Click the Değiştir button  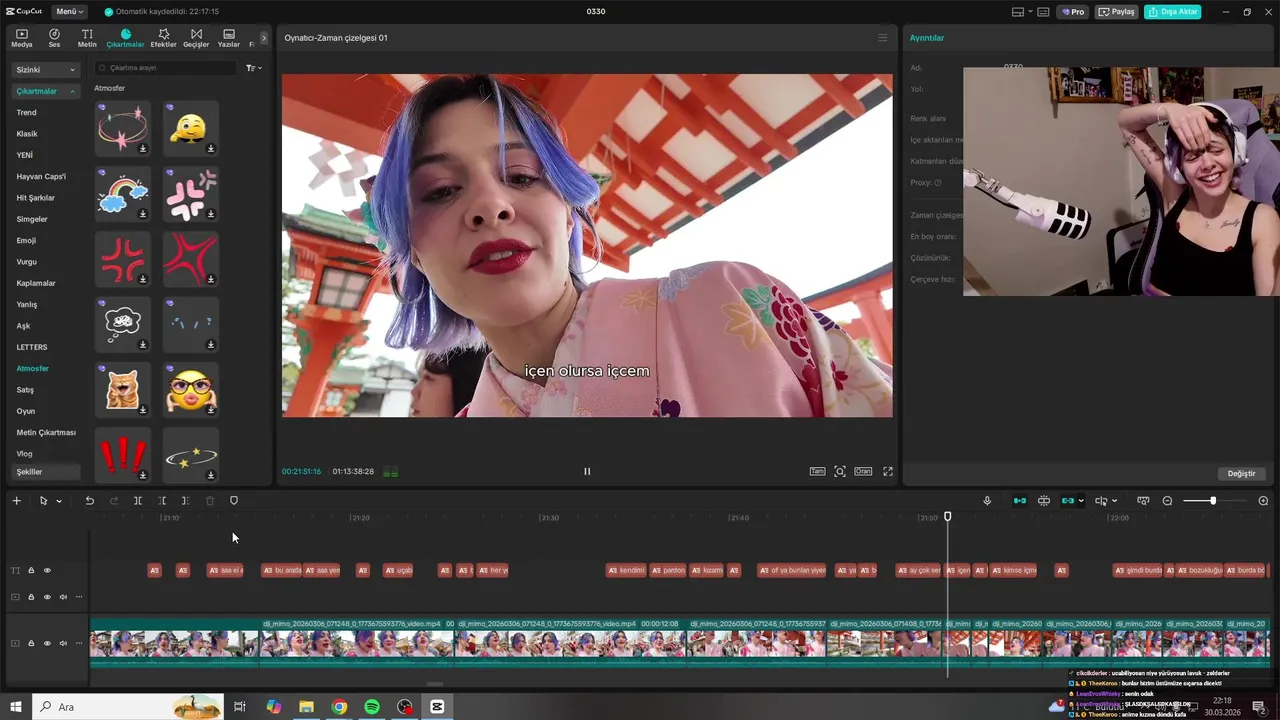(x=1241, y=473)
